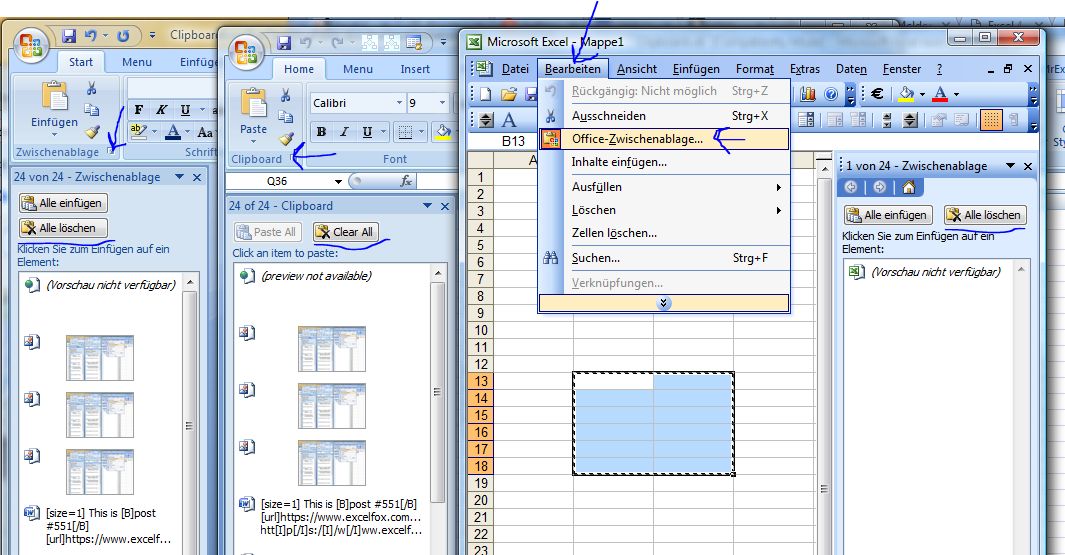Screen dimensions: 1065x555
Task: Open the Ansicht menu
Action: tap(636, 69)
